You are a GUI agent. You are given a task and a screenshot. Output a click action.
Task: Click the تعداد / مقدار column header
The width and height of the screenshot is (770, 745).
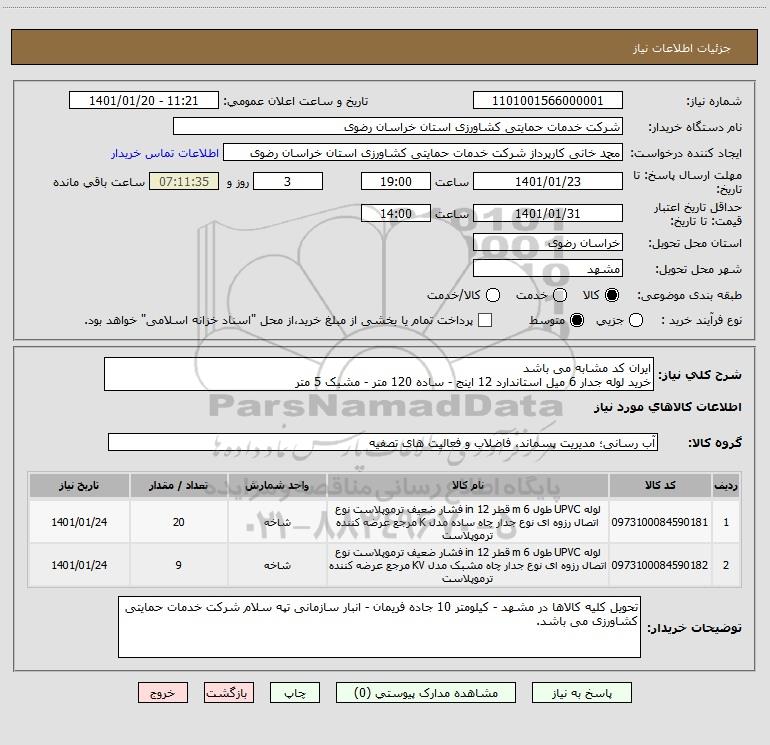(x=178, y=485)
